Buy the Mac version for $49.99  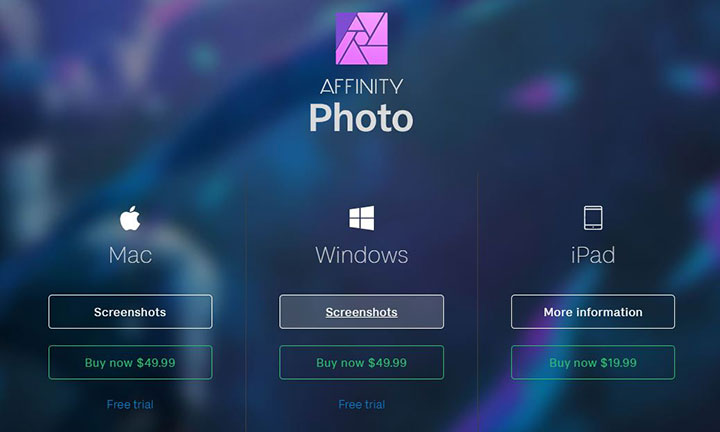[130, 363]
